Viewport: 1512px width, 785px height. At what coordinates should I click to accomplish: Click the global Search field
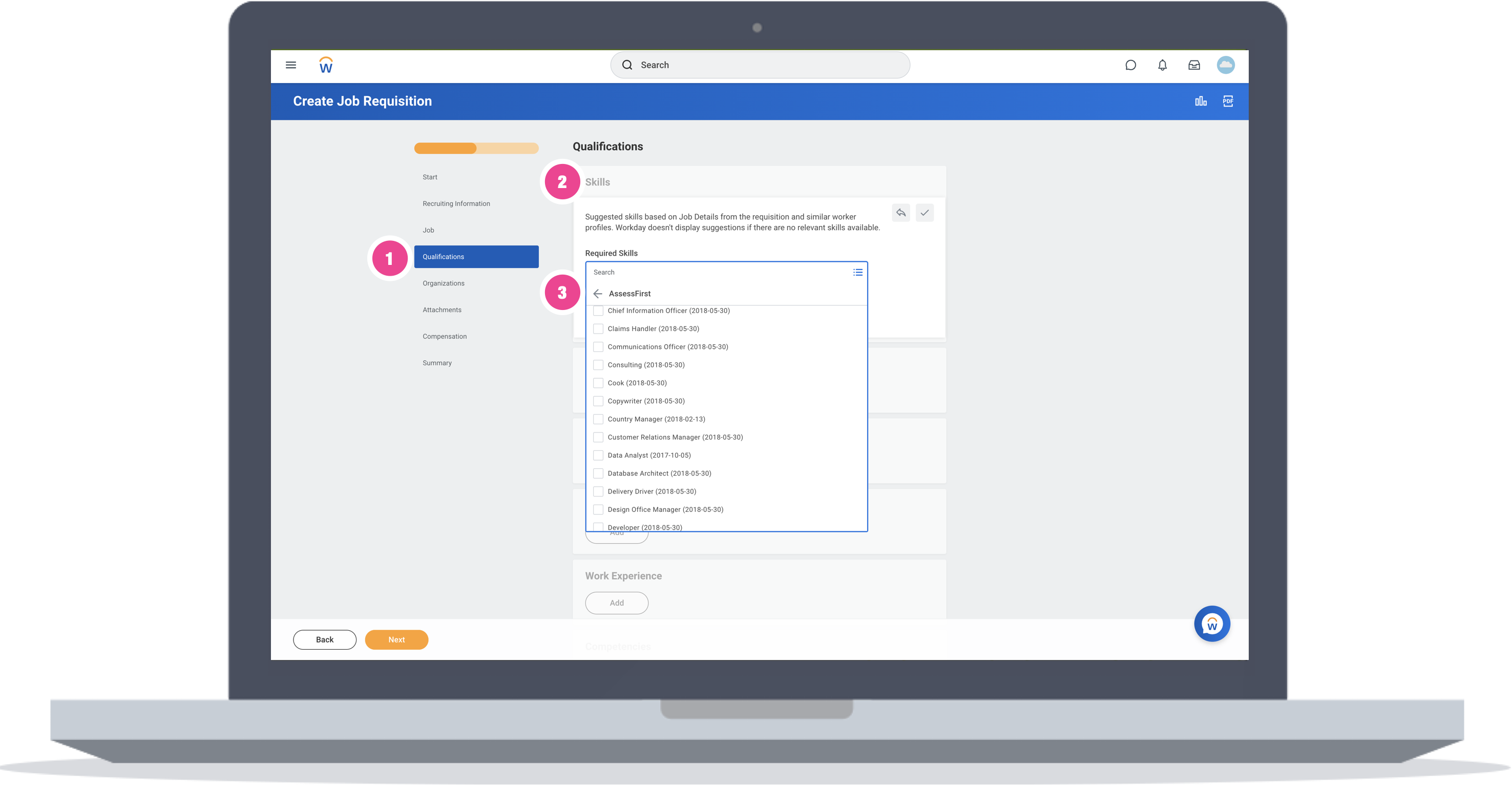click(760, 65)
